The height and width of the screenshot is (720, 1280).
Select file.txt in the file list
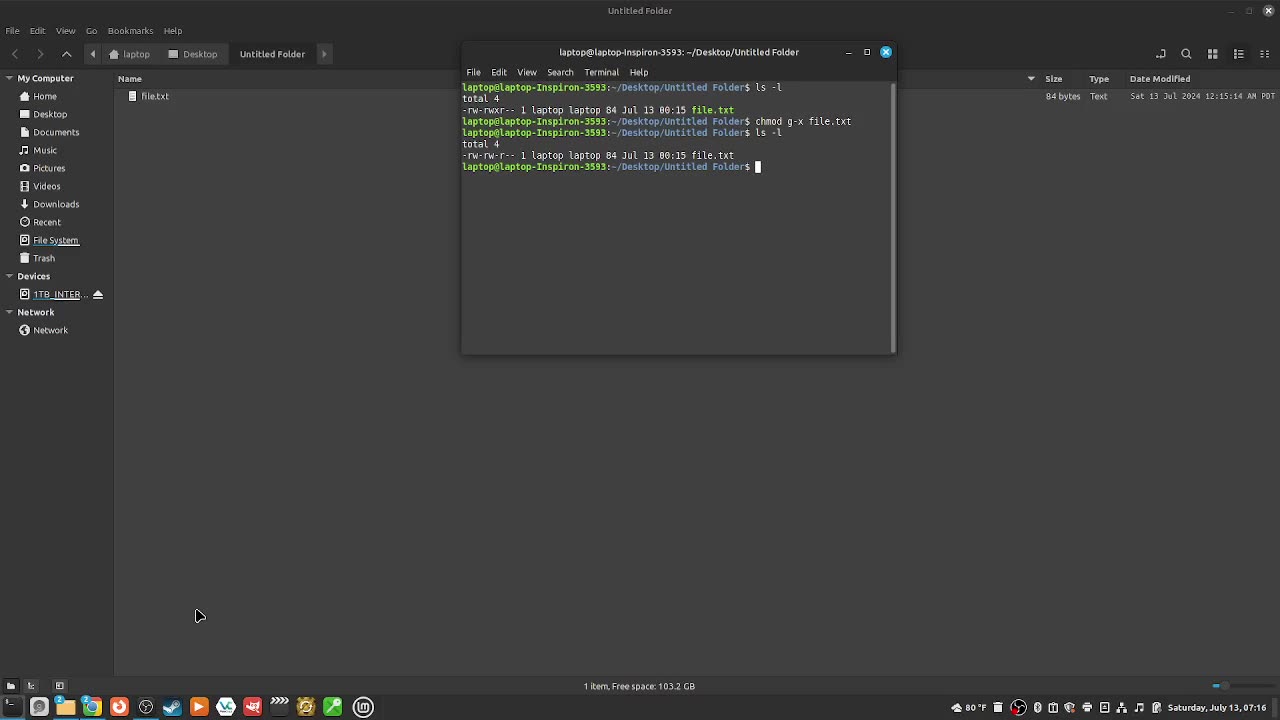point(154,96)
